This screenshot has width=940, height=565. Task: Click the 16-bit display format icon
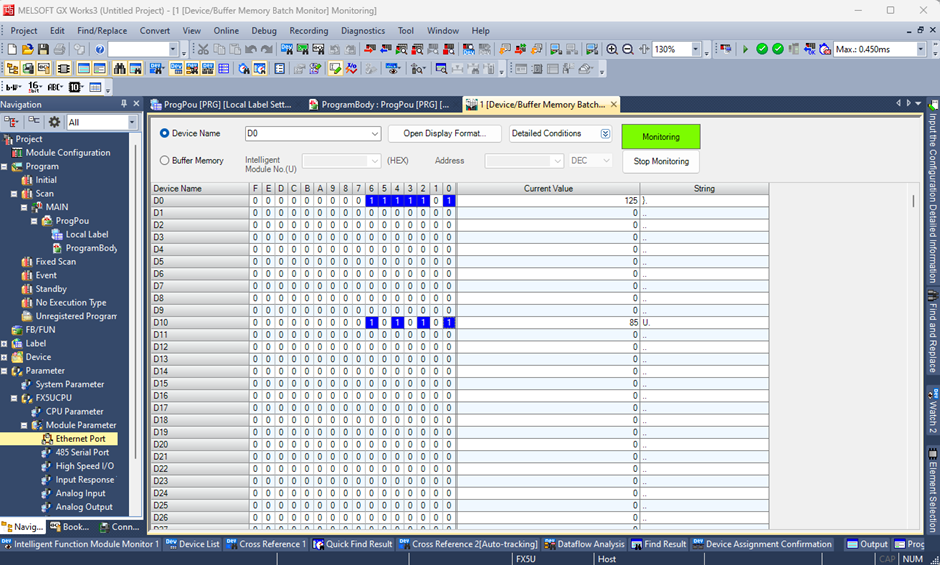pyautogui.click(x=35, y=88)
